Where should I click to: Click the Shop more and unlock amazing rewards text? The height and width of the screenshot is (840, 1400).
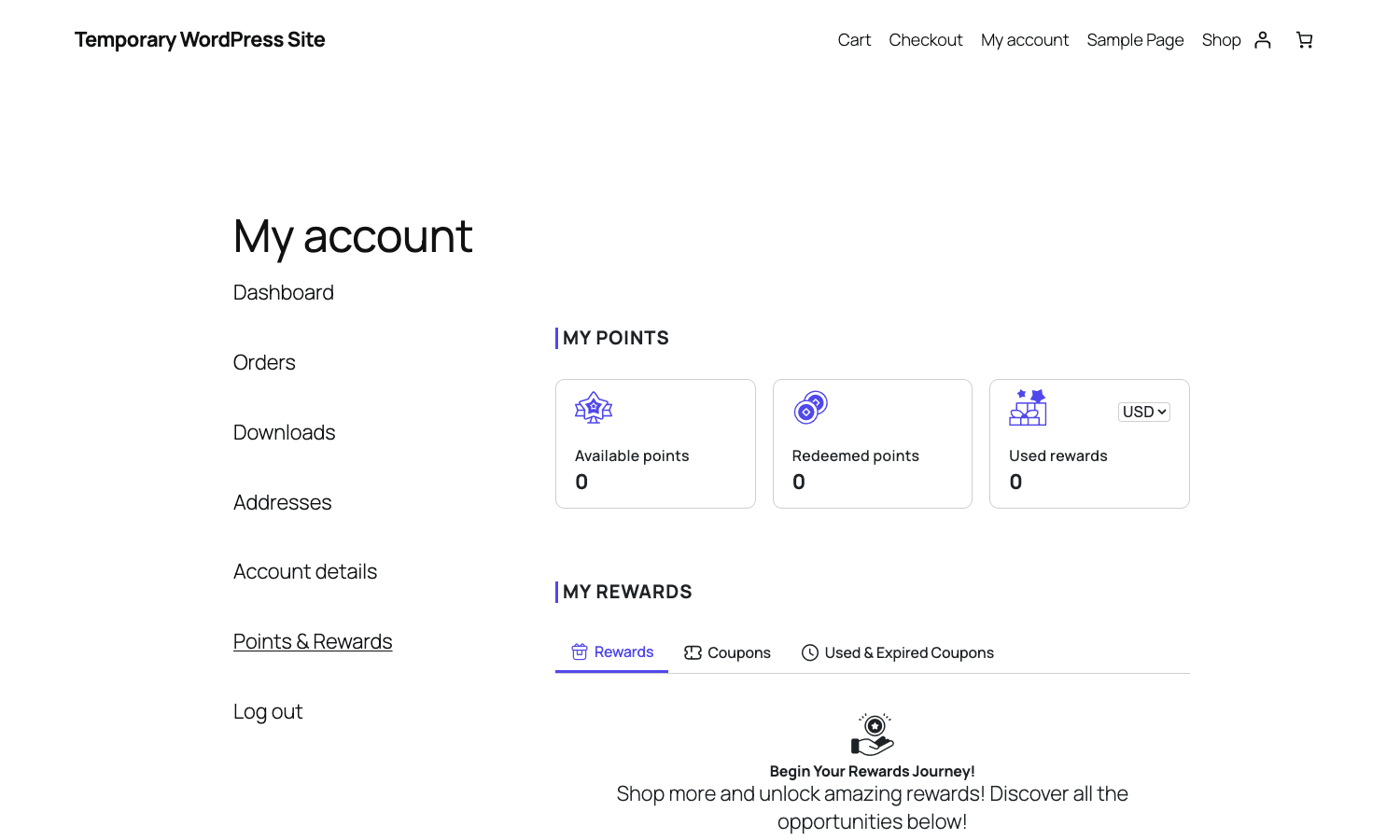pyautogui.click(x=873, y=807)
